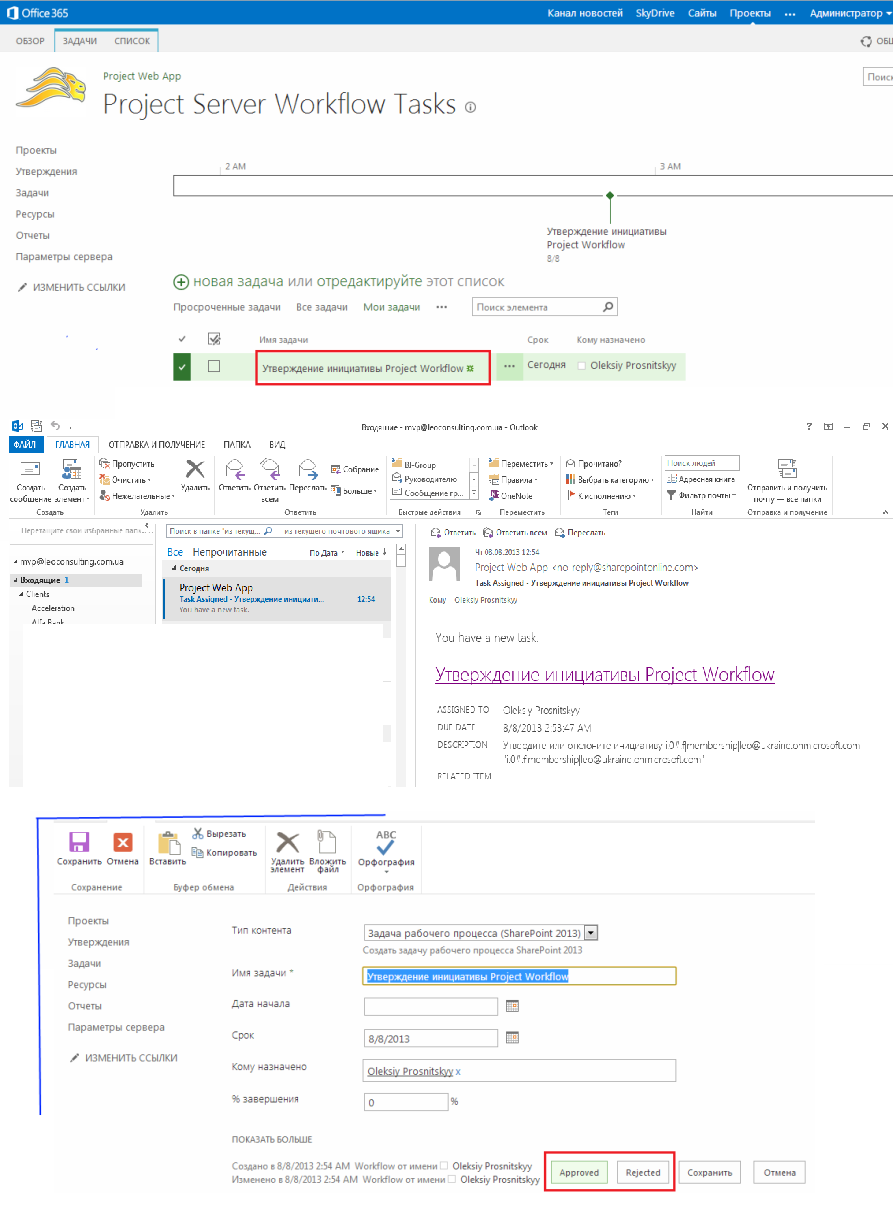Click Ответить in the Outlook ribbon

234,475
